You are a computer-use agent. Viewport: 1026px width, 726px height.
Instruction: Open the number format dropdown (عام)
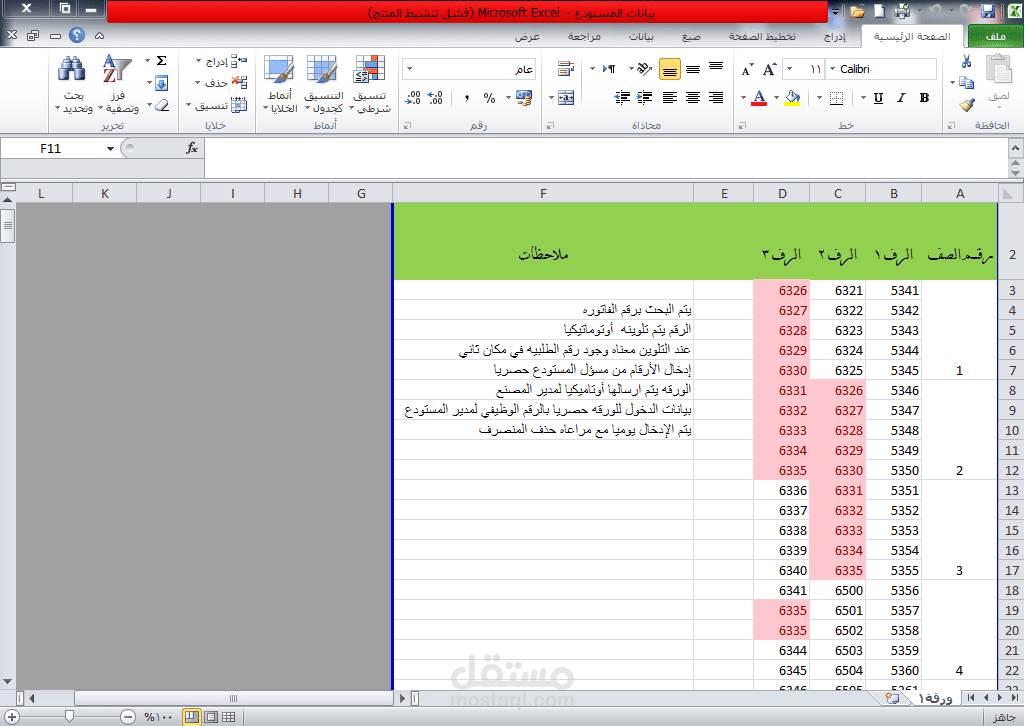pos(410,69)
